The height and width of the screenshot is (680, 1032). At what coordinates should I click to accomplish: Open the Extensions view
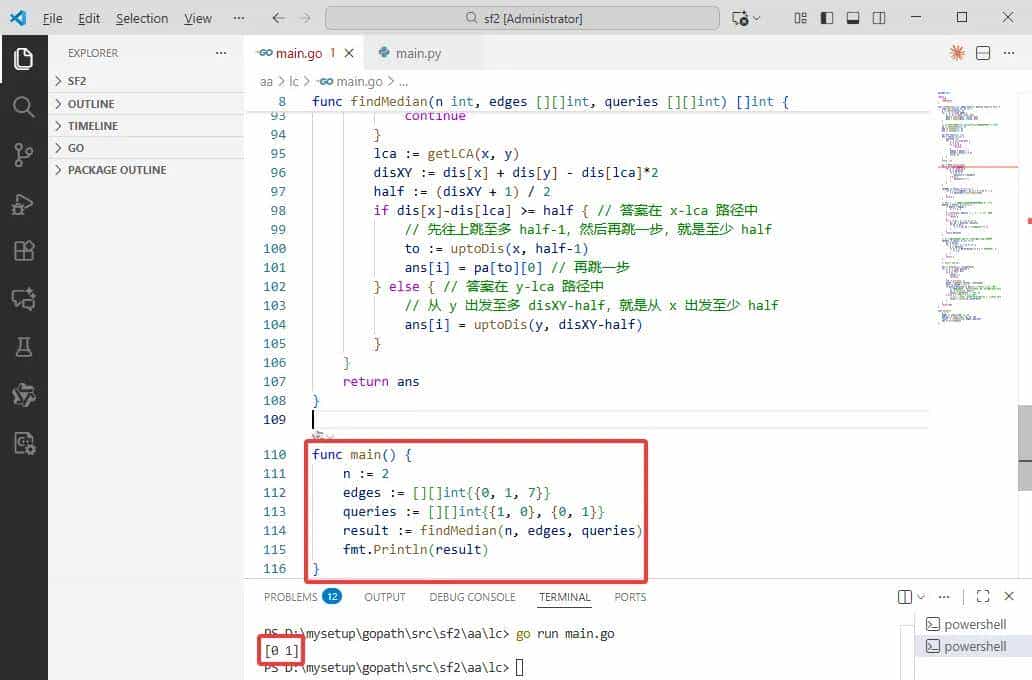coord(24,250)
